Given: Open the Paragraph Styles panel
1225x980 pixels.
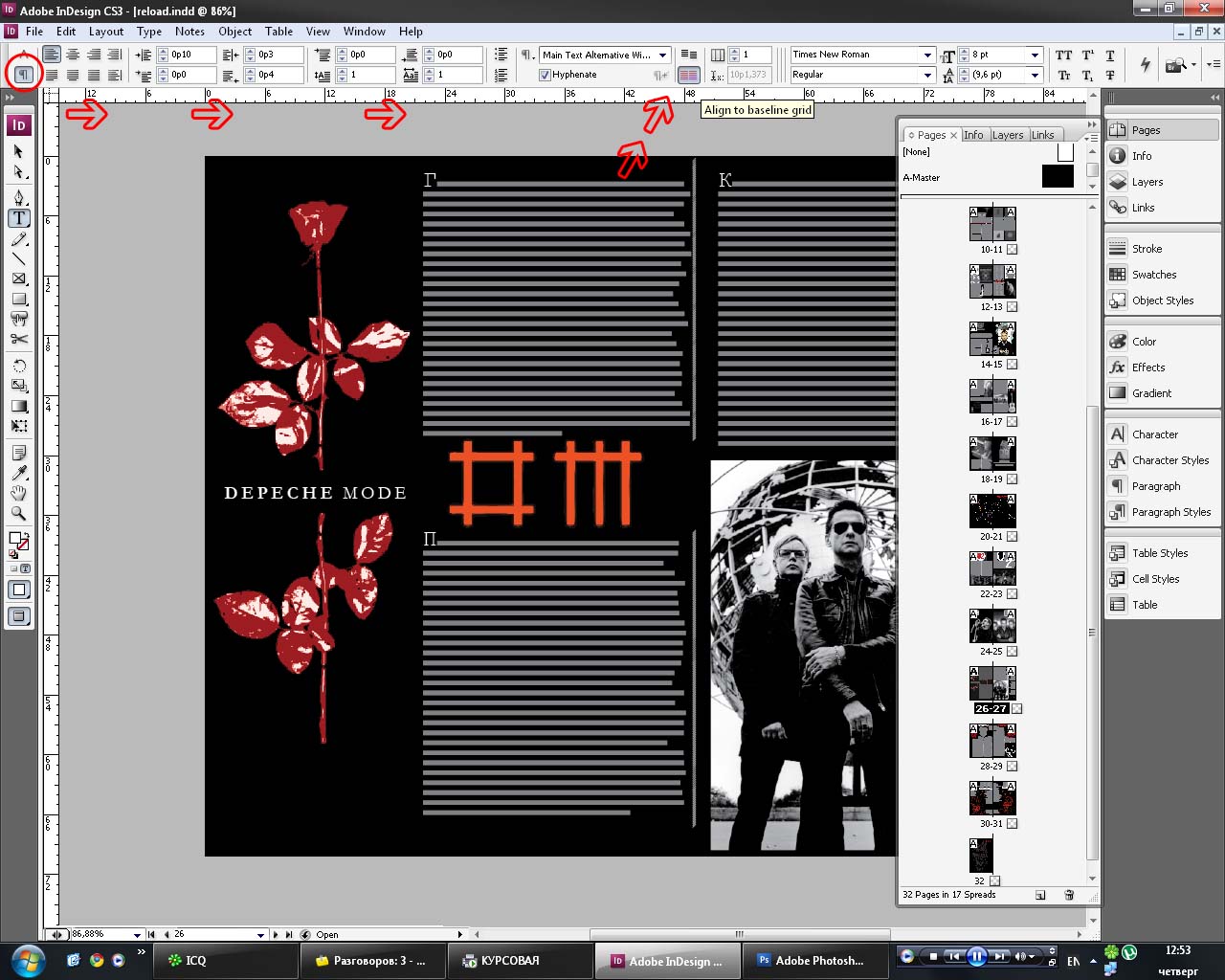Looking at the screenshot, I should point(1163,512).
